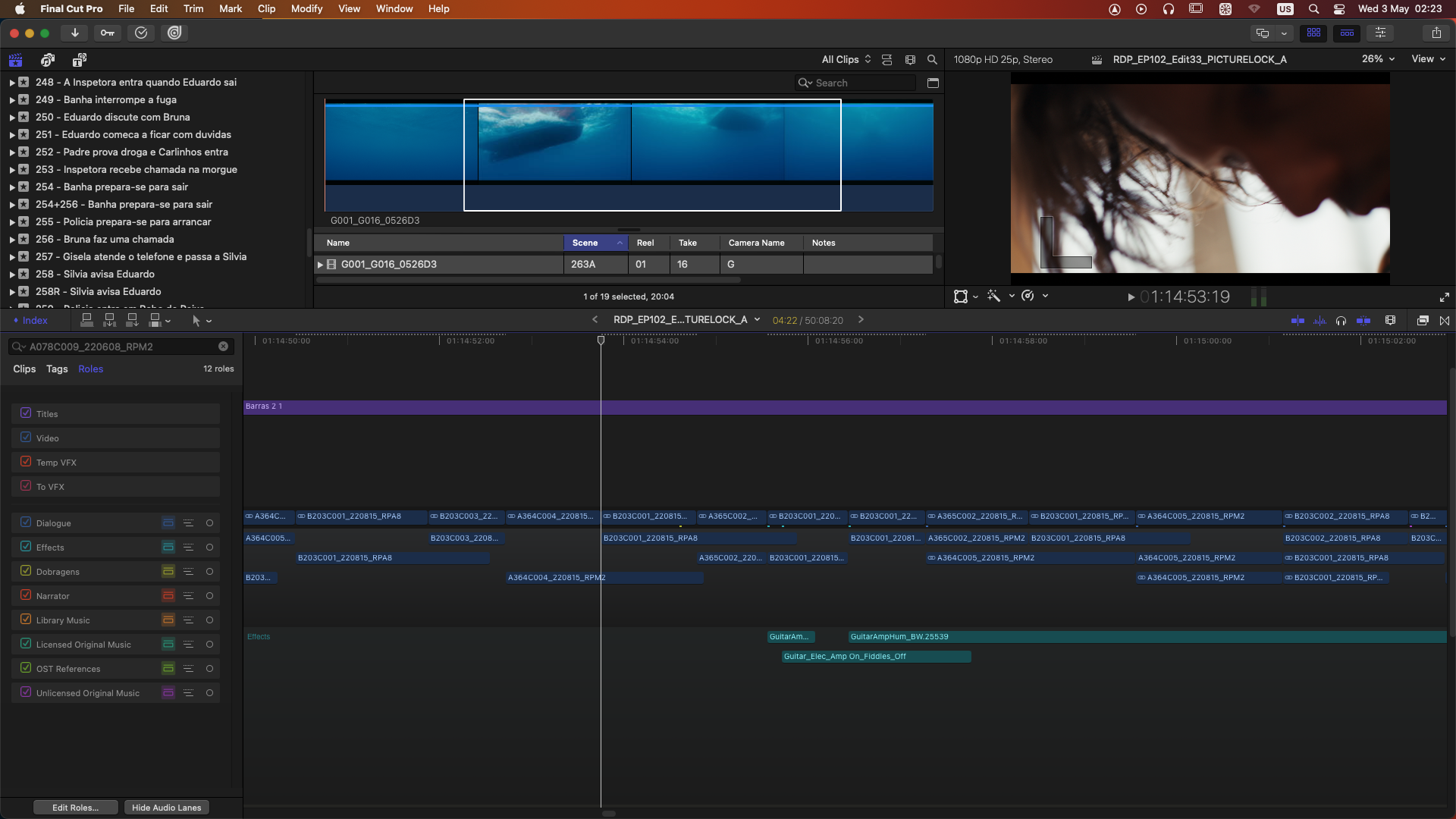Click the Background Tasks checkmark icon
The width and height of the screenshot is (1456, 819).
(x=141, y=33)
